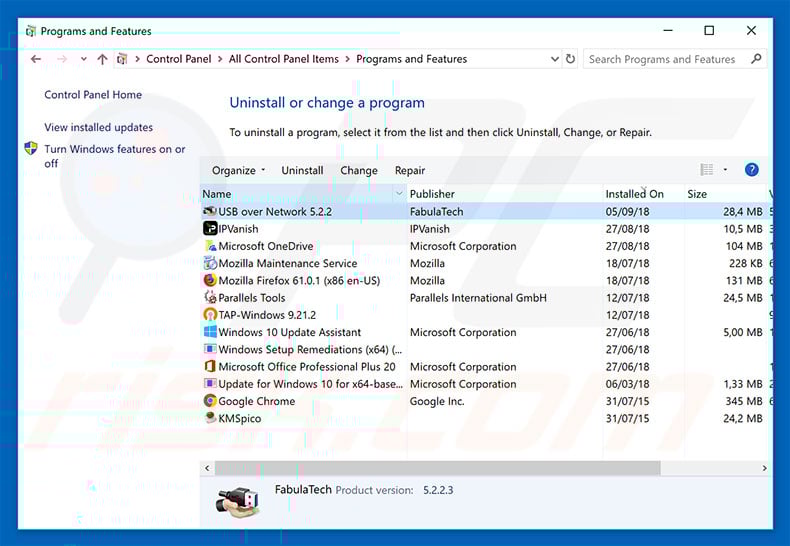Click the control panel icon in address bar
The height and width of the screenshot is (546, 790).
tap(122, 59)
